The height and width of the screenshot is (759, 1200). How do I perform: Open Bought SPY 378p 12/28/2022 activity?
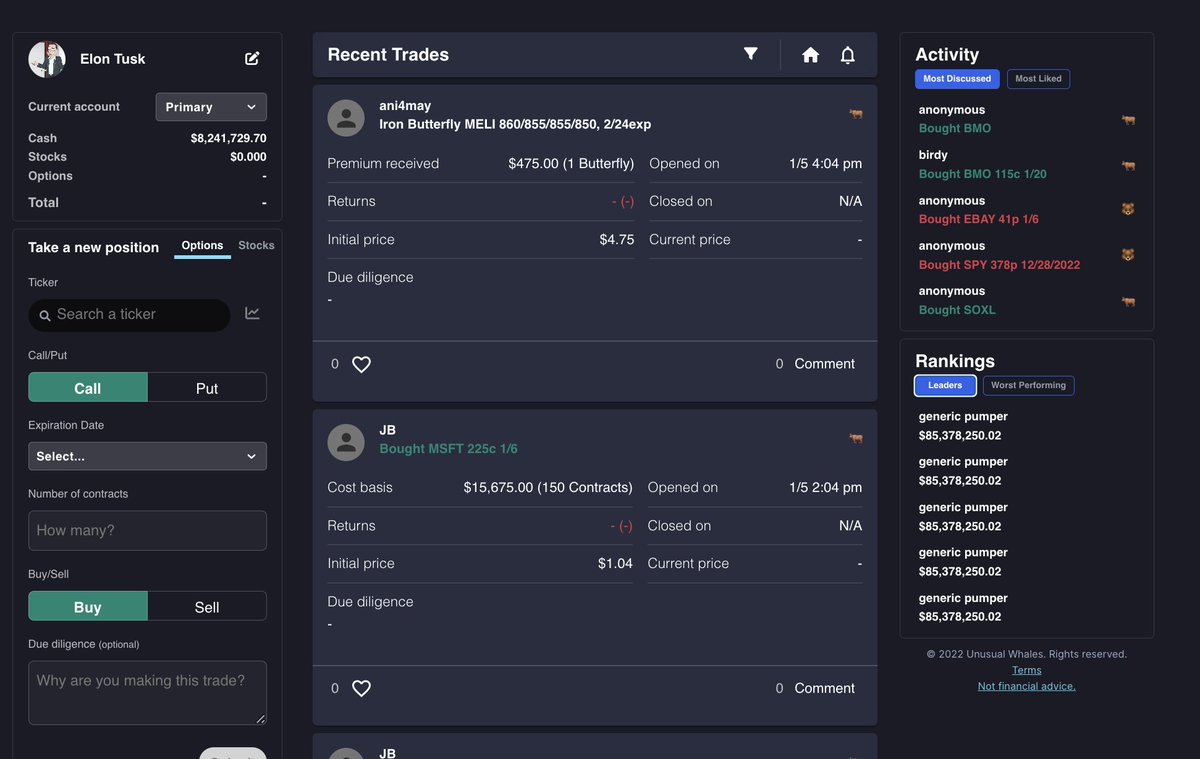click(999, 265)
